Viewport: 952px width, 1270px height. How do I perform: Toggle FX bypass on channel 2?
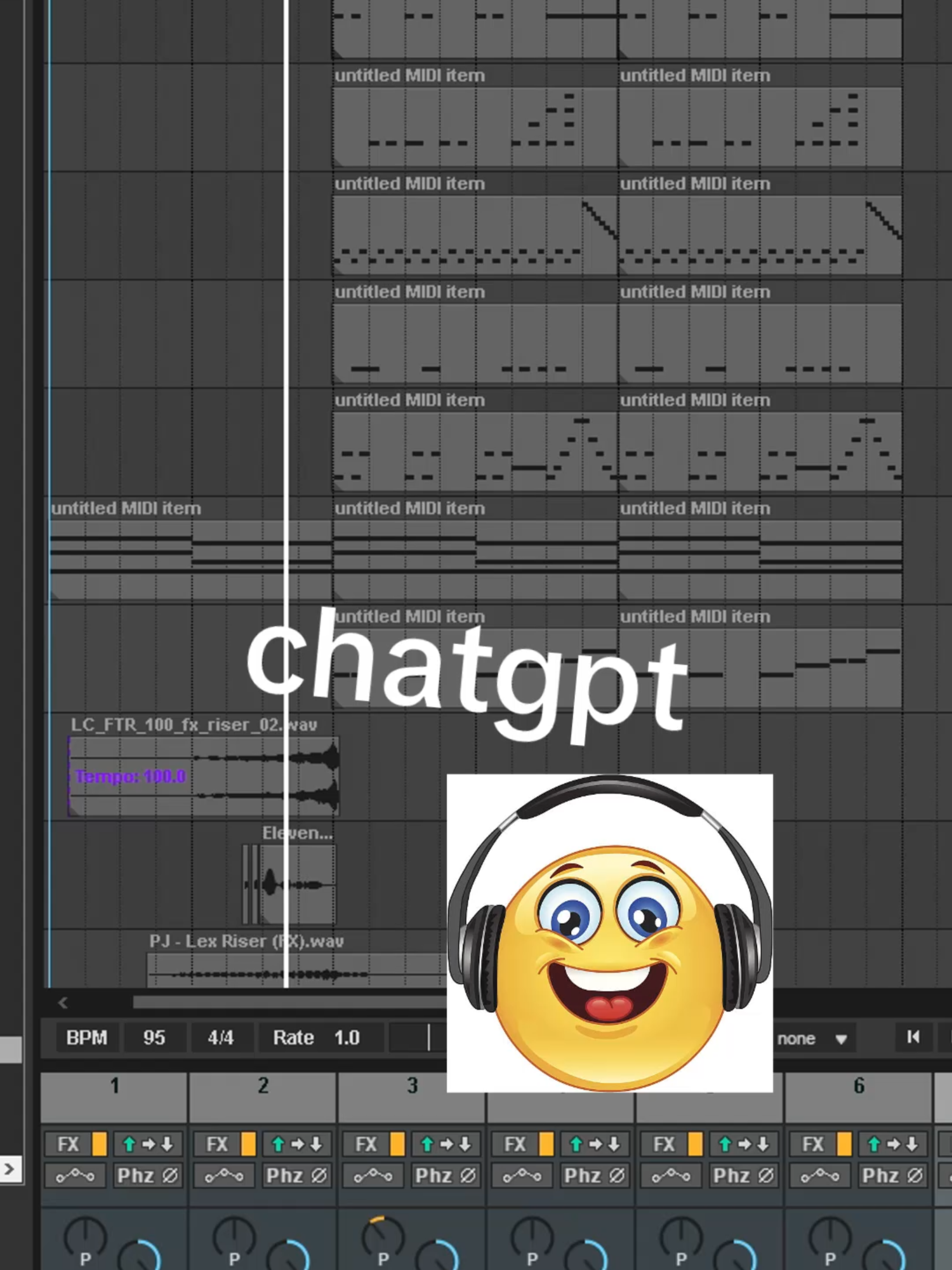(x=249, y=1144)
